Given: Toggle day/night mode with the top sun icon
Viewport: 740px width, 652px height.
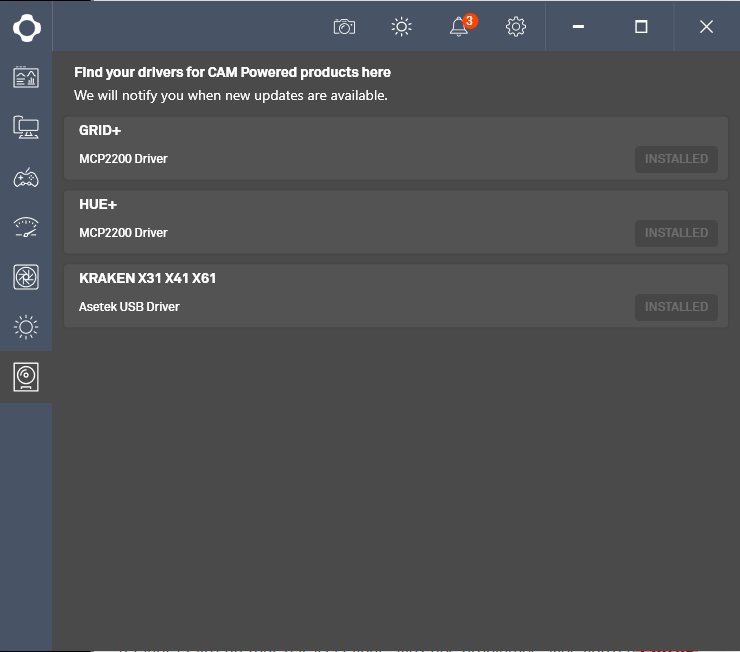Looking at the screenshot, I should [x=402, y=27].
